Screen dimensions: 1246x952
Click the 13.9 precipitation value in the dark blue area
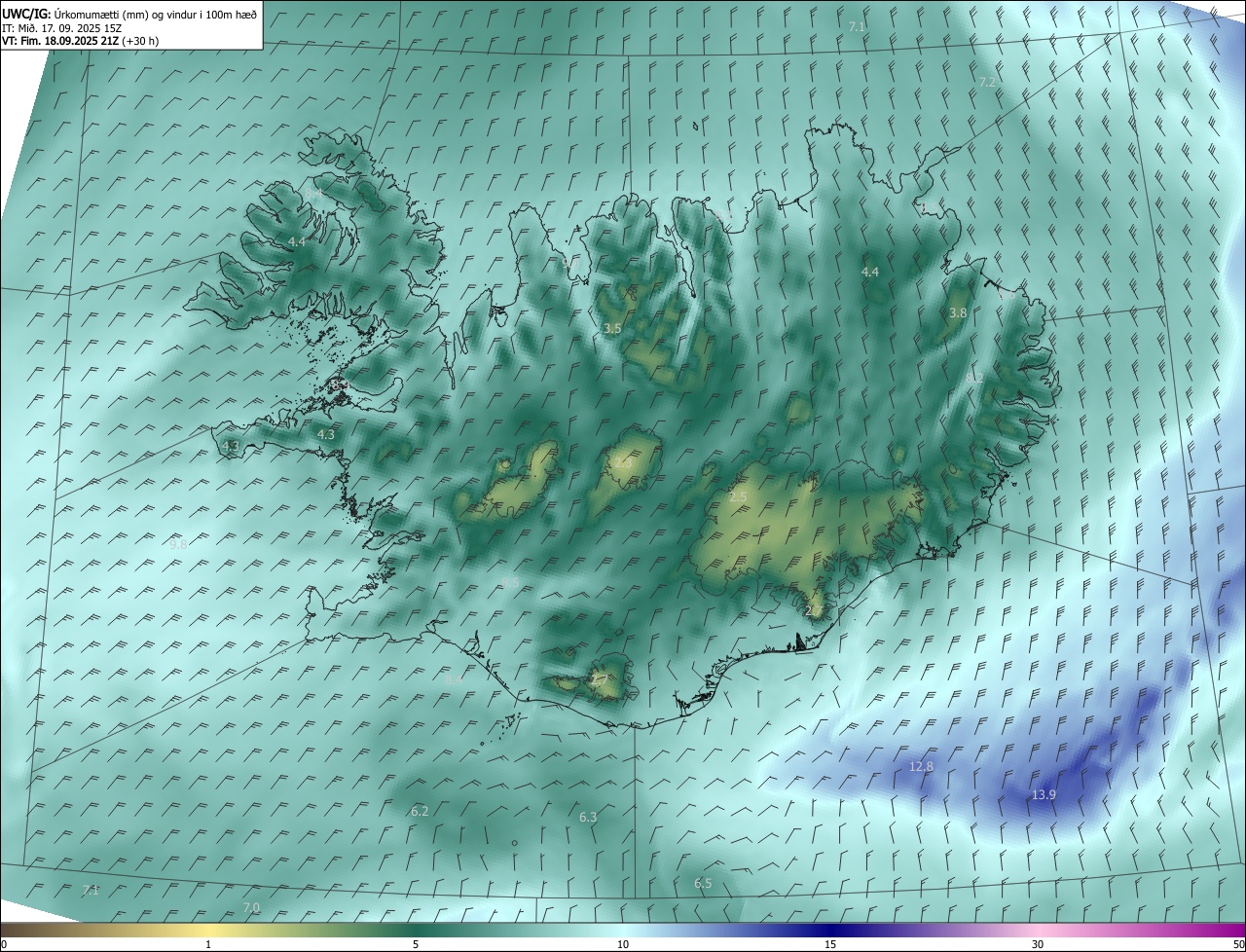pyautogui.click(x=1044, y=795)
